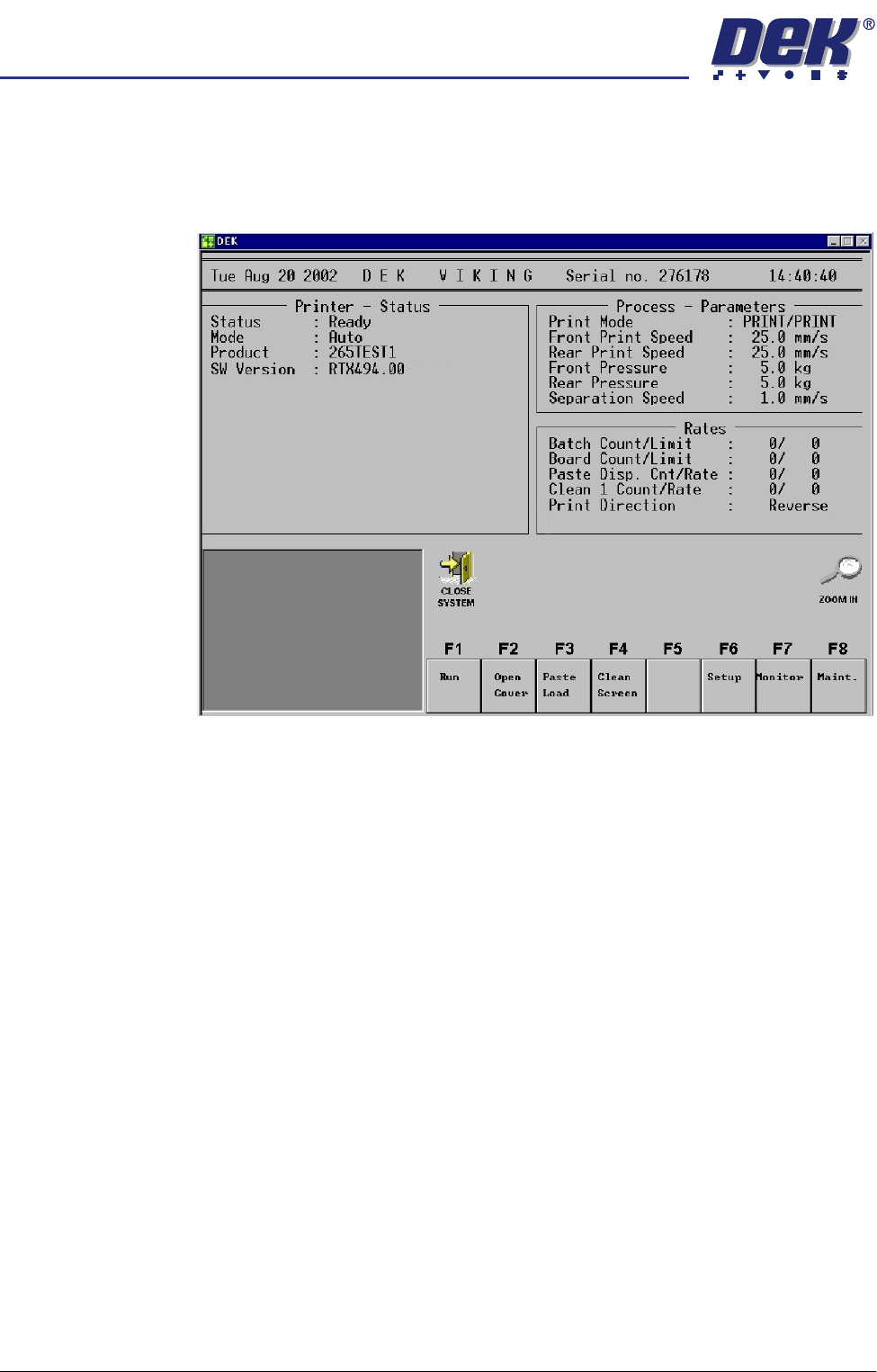This screenshot has height=1372, width=877.
Task: Open Maint. with the F8 button
Action: pyautogui.click(x=838, y=686)
